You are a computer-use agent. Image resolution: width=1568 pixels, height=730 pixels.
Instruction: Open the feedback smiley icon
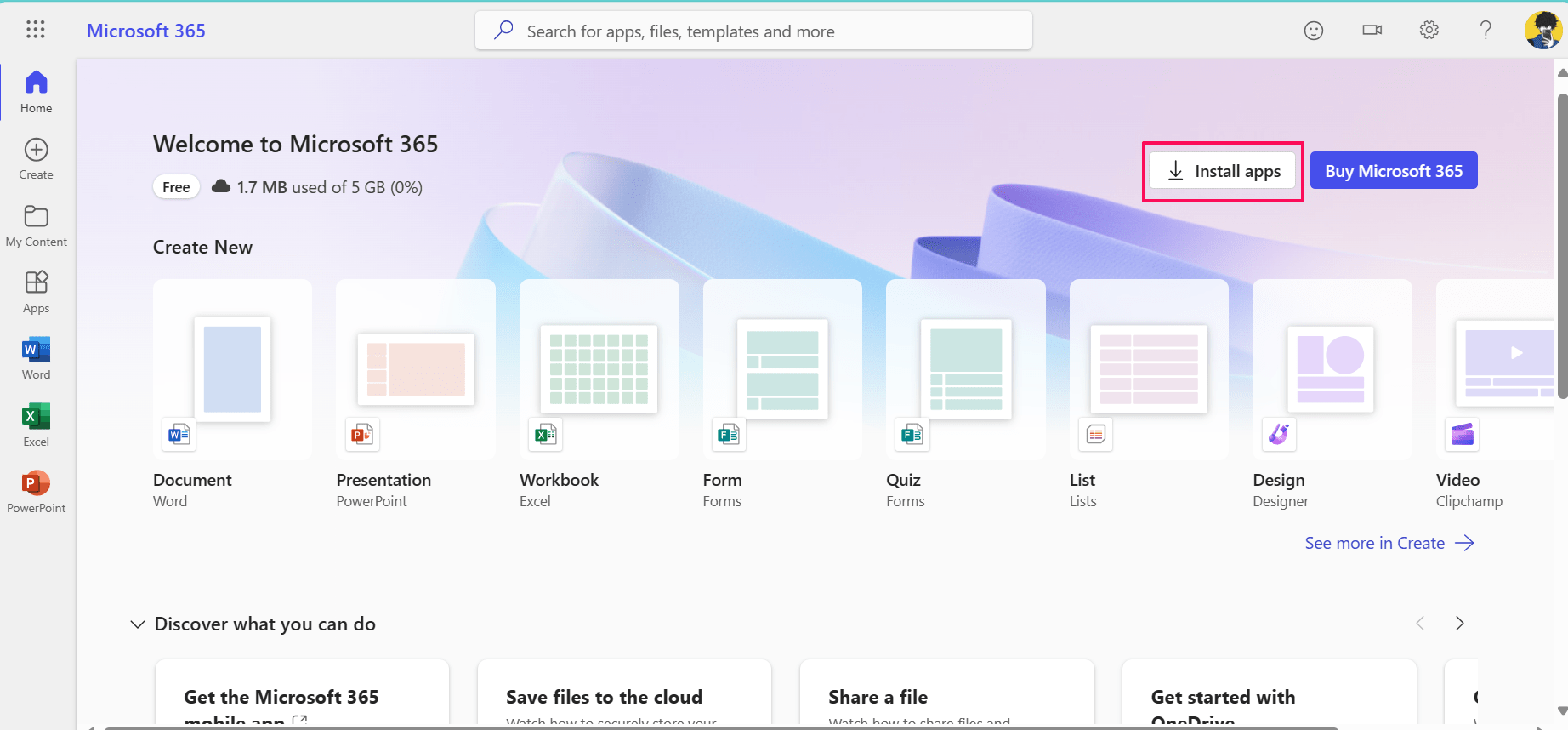pos(1314,31)
